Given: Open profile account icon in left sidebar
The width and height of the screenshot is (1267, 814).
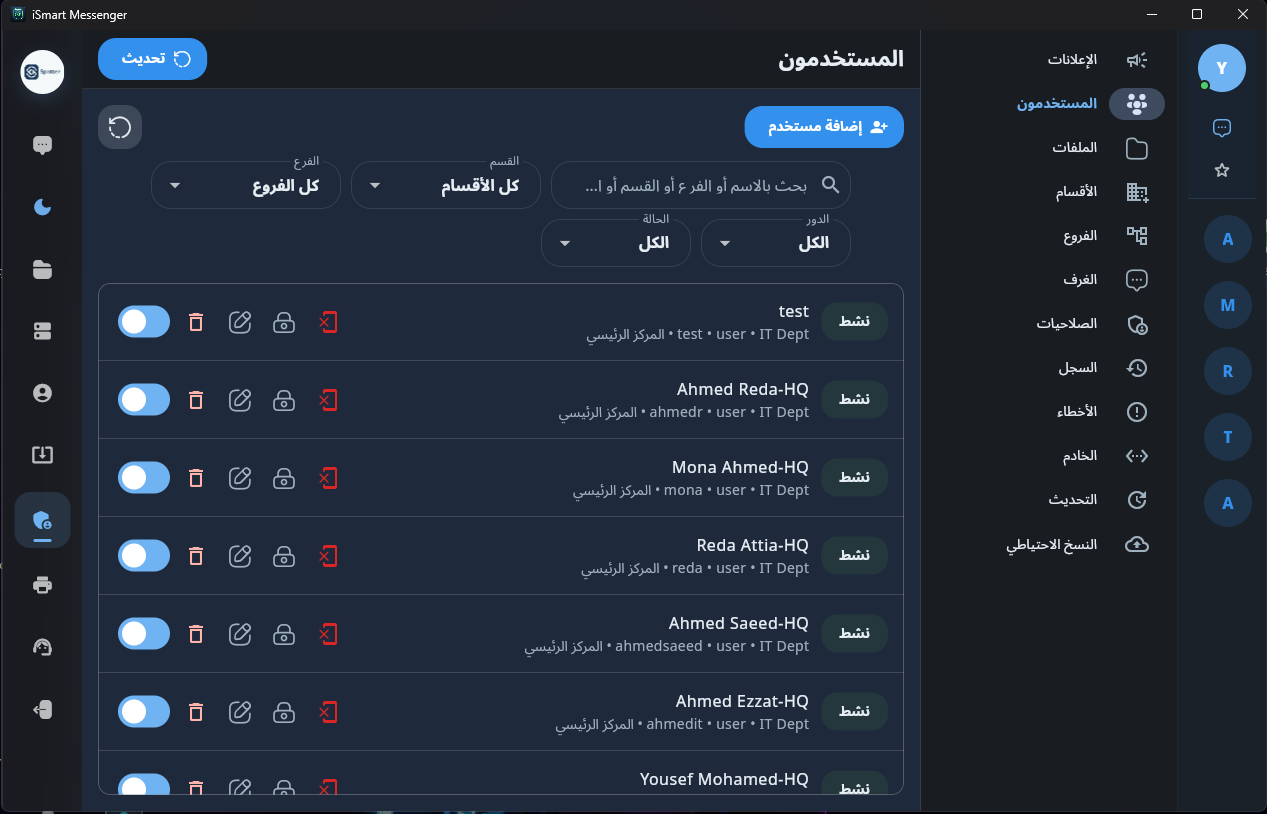Looking at the screenshot, I should point(42,393).
